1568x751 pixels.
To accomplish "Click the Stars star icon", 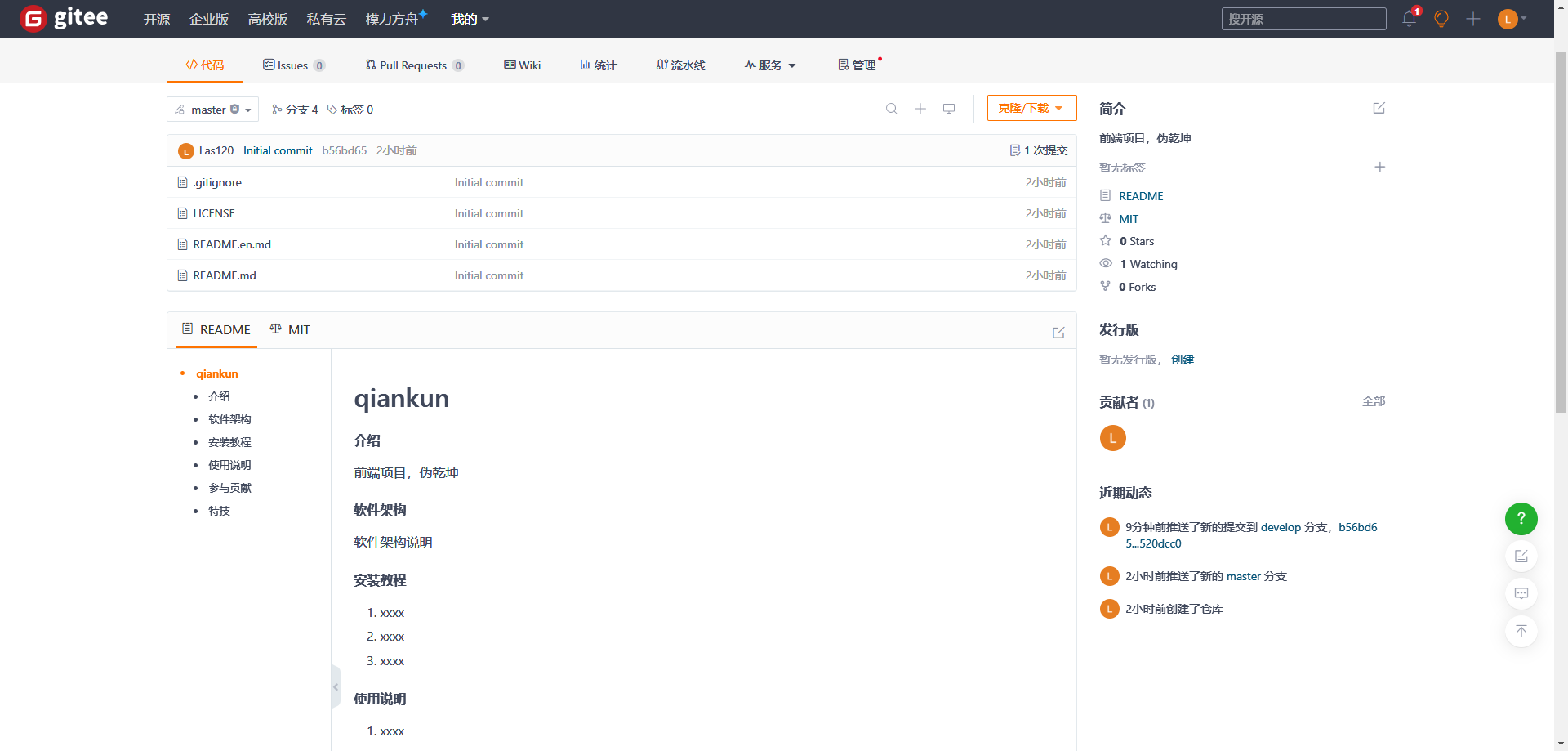I will click(x=1106, y=240).
